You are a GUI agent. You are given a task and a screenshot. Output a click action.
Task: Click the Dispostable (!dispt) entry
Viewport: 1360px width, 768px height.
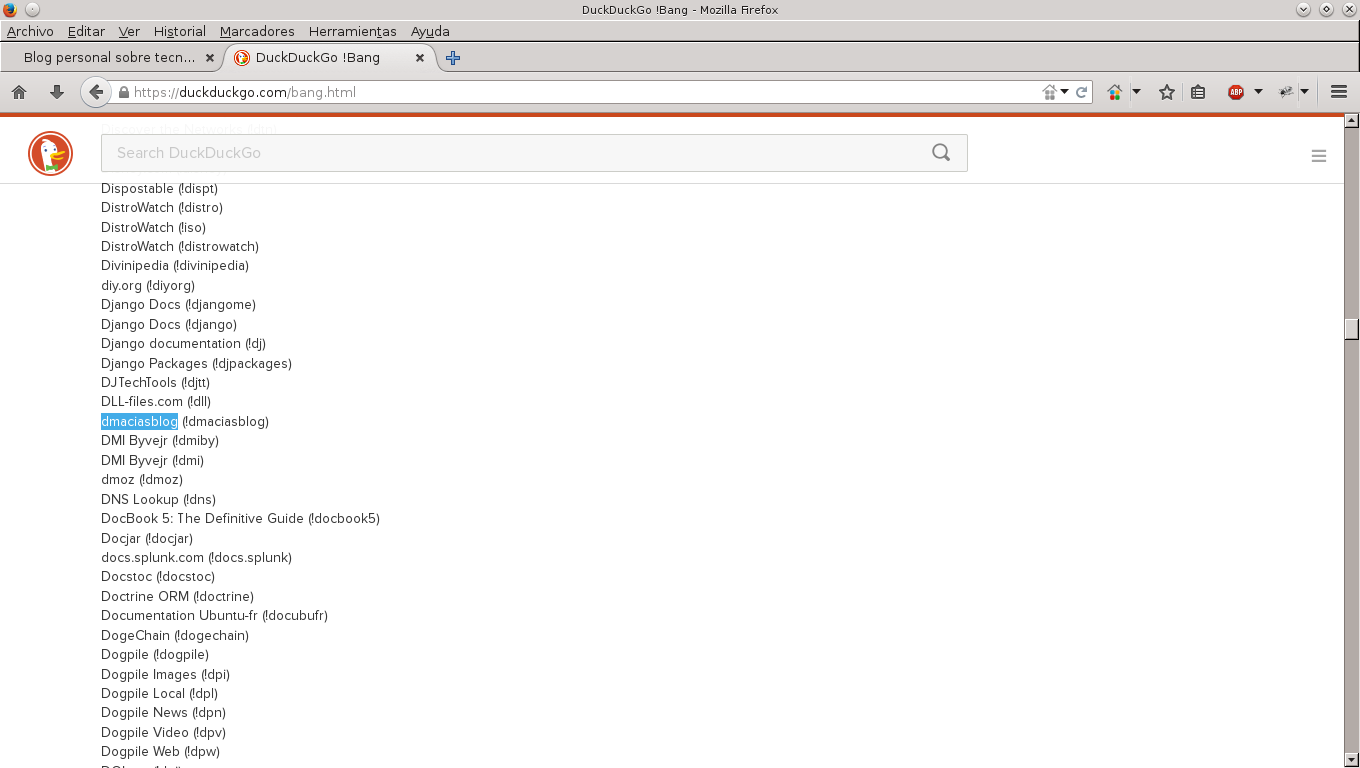point(159,188)
